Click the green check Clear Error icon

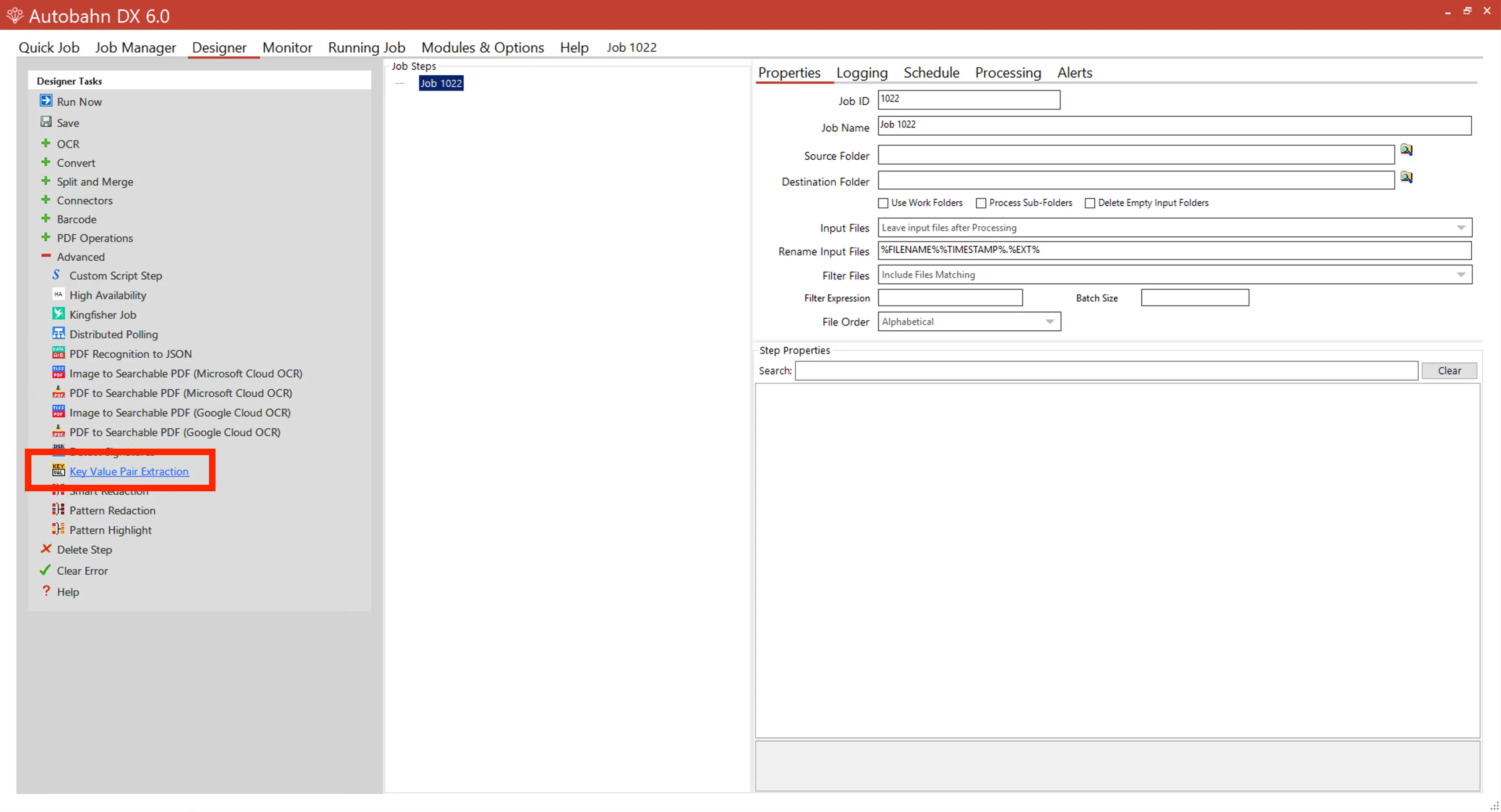45,570
